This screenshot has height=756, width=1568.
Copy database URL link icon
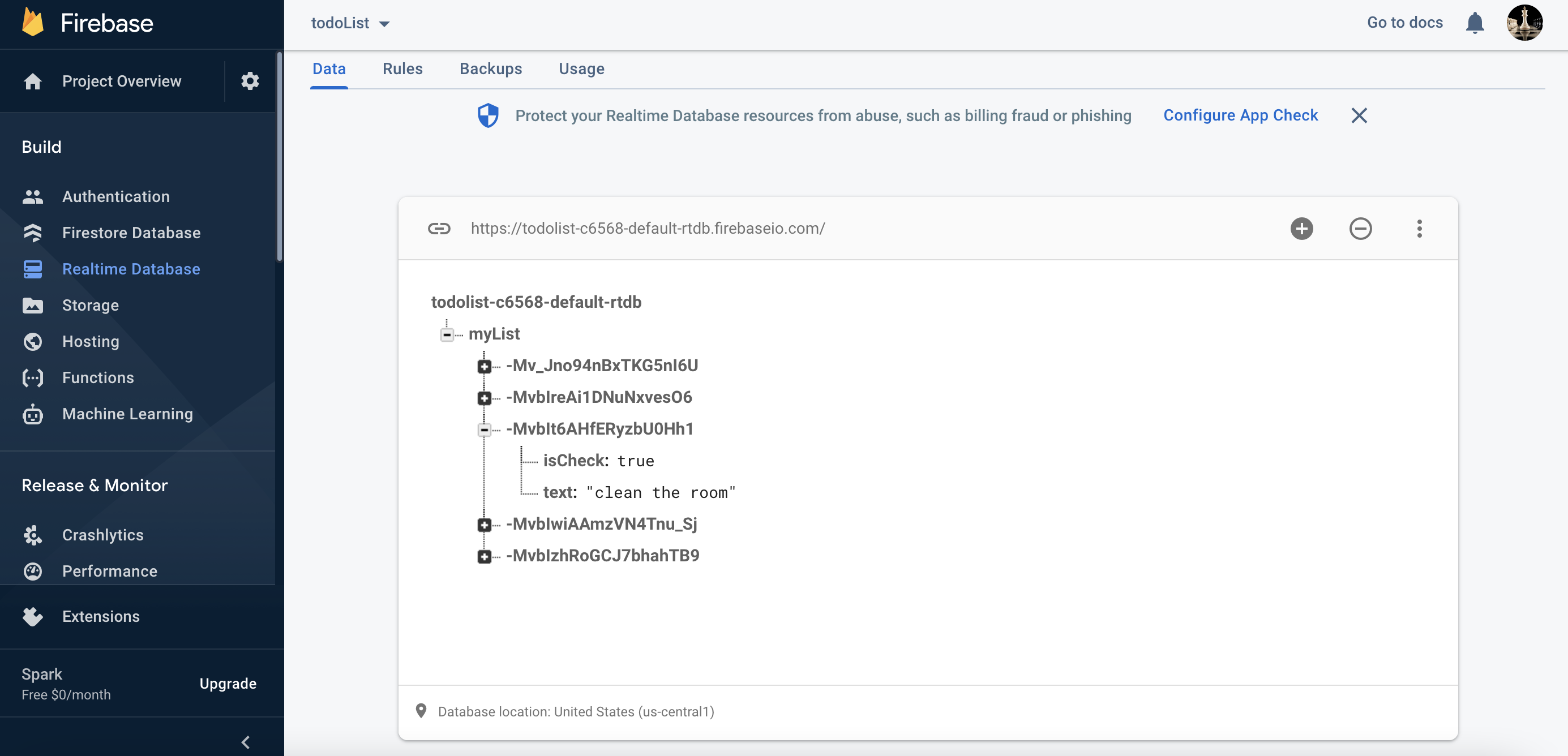[438, 228]
